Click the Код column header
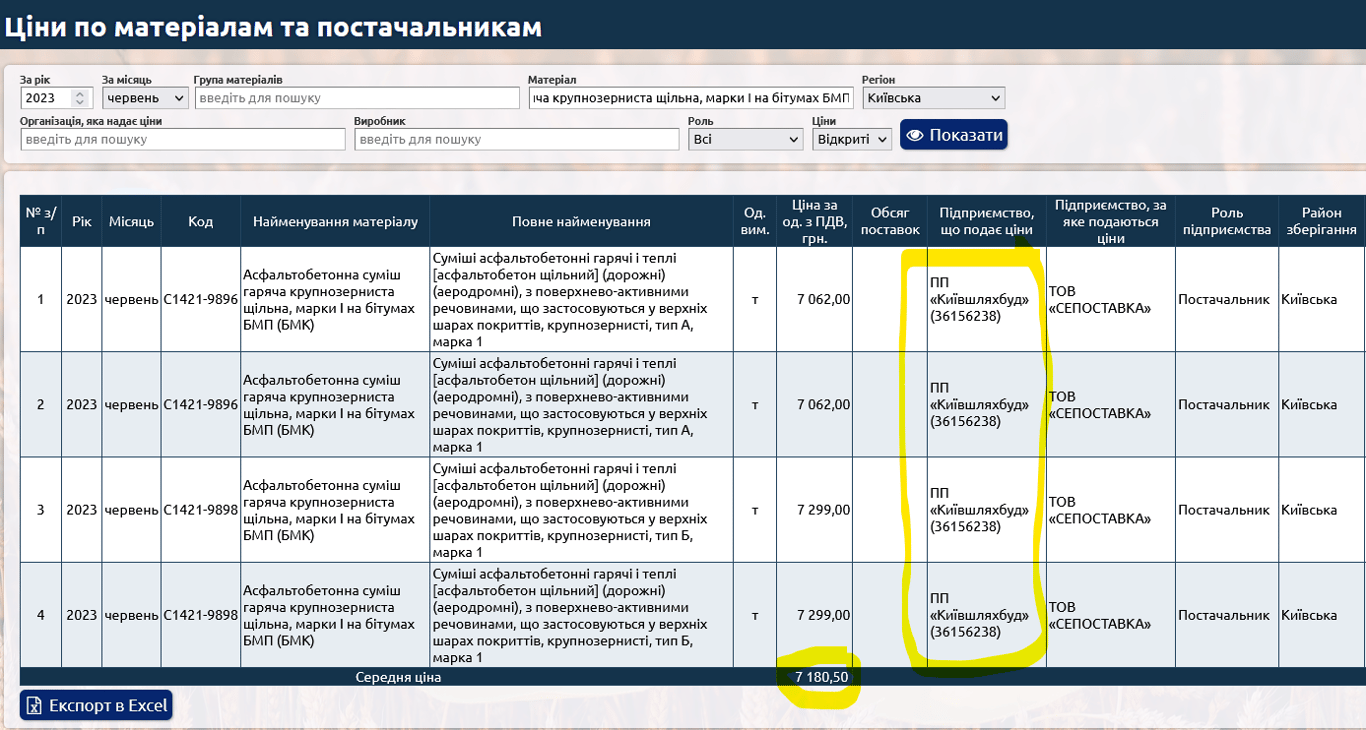The image size is (1366, 730). click(x=200, y=221)
